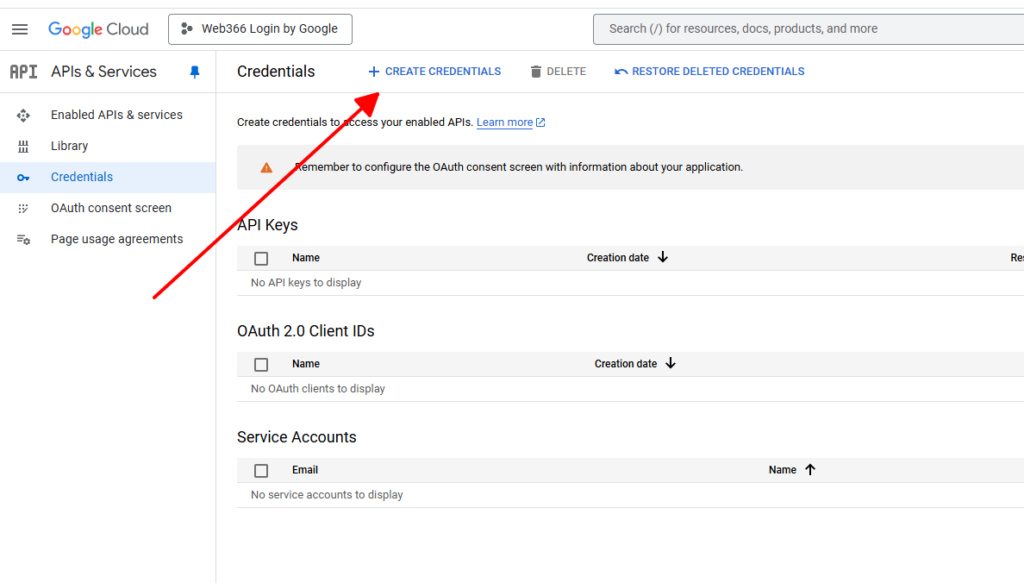Open the Learn more link
This screenshot has height=583, width=1024.
[x=504, y=122]
